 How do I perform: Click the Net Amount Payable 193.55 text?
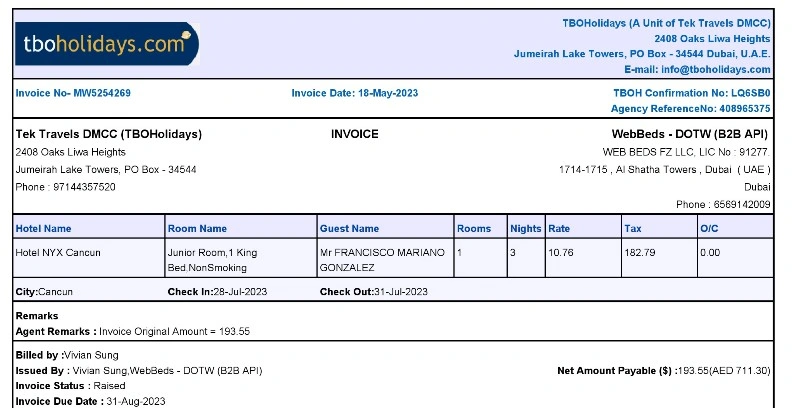(664, 370)
